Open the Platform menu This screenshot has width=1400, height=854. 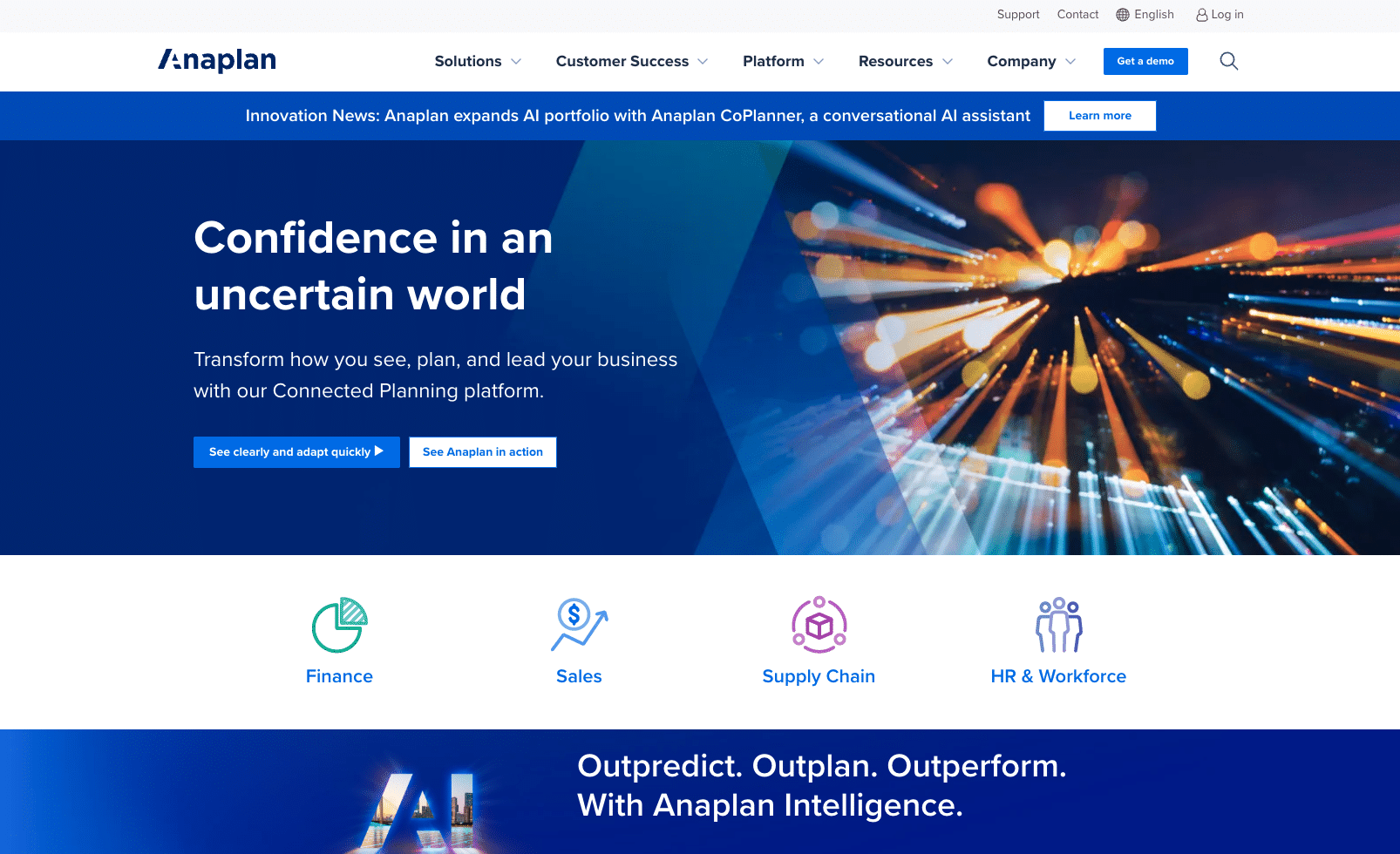pyautogui.click(x=773, y=61)
